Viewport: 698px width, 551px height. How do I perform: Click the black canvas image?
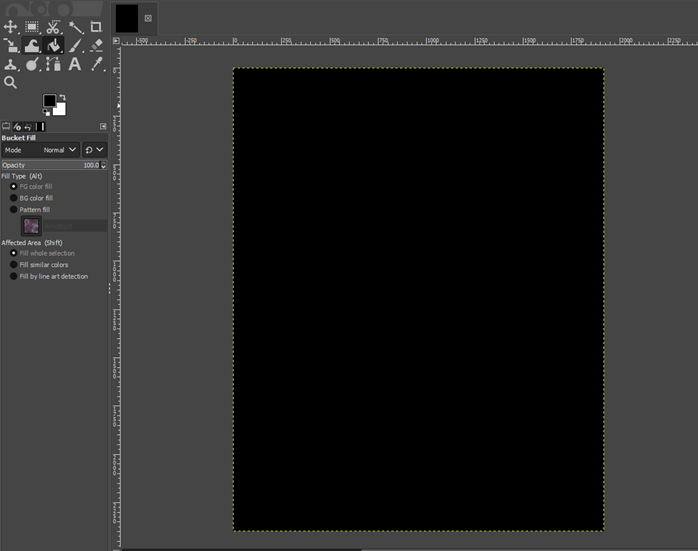418,300
